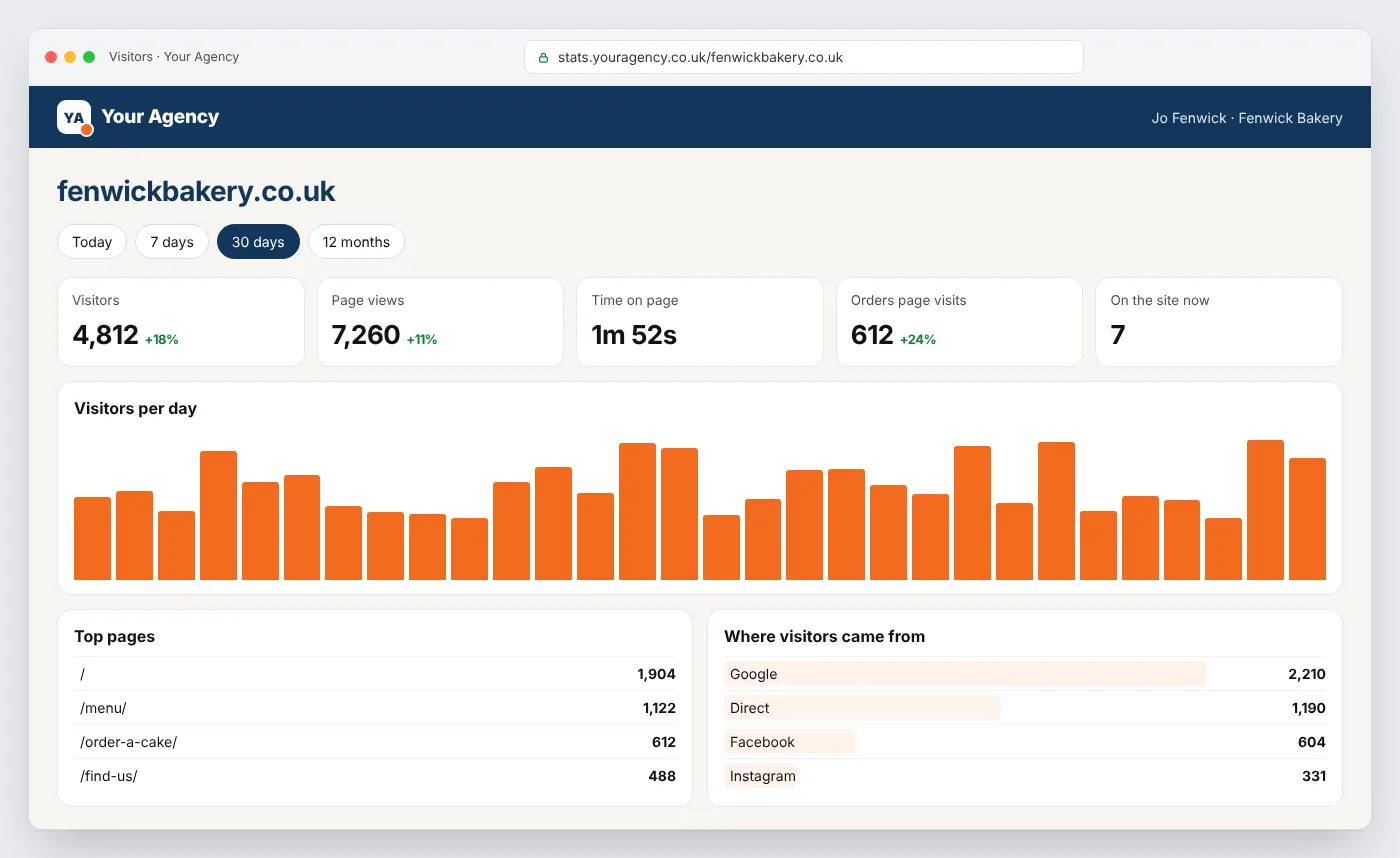Click the +18% visitors change

161,340
